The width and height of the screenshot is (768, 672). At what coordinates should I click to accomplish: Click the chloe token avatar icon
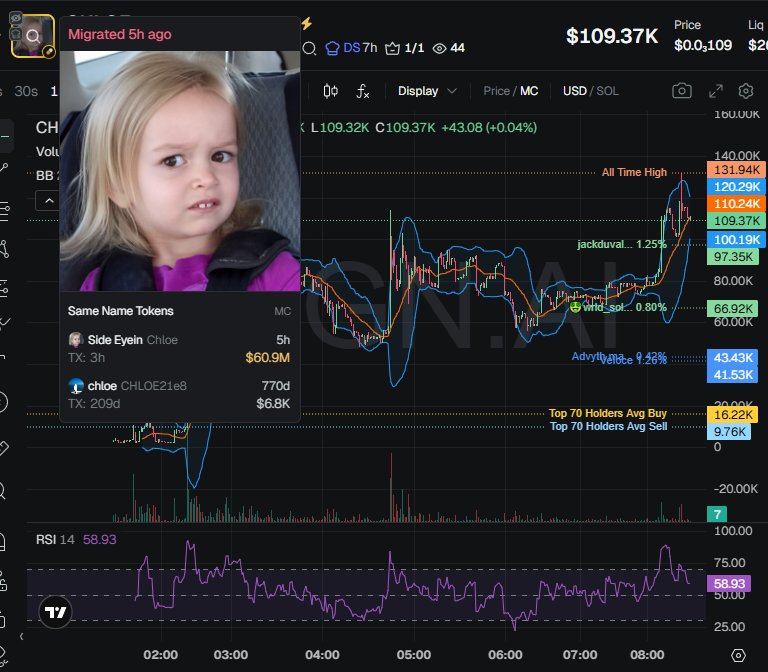[x=75, y=385]
